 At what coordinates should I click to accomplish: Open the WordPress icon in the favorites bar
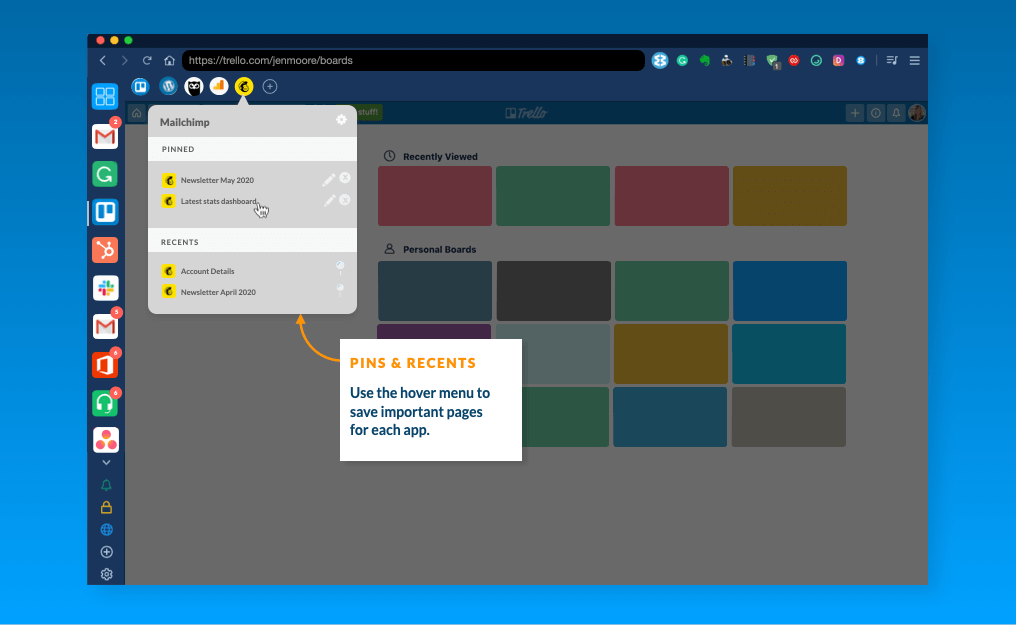click(168, 86)
